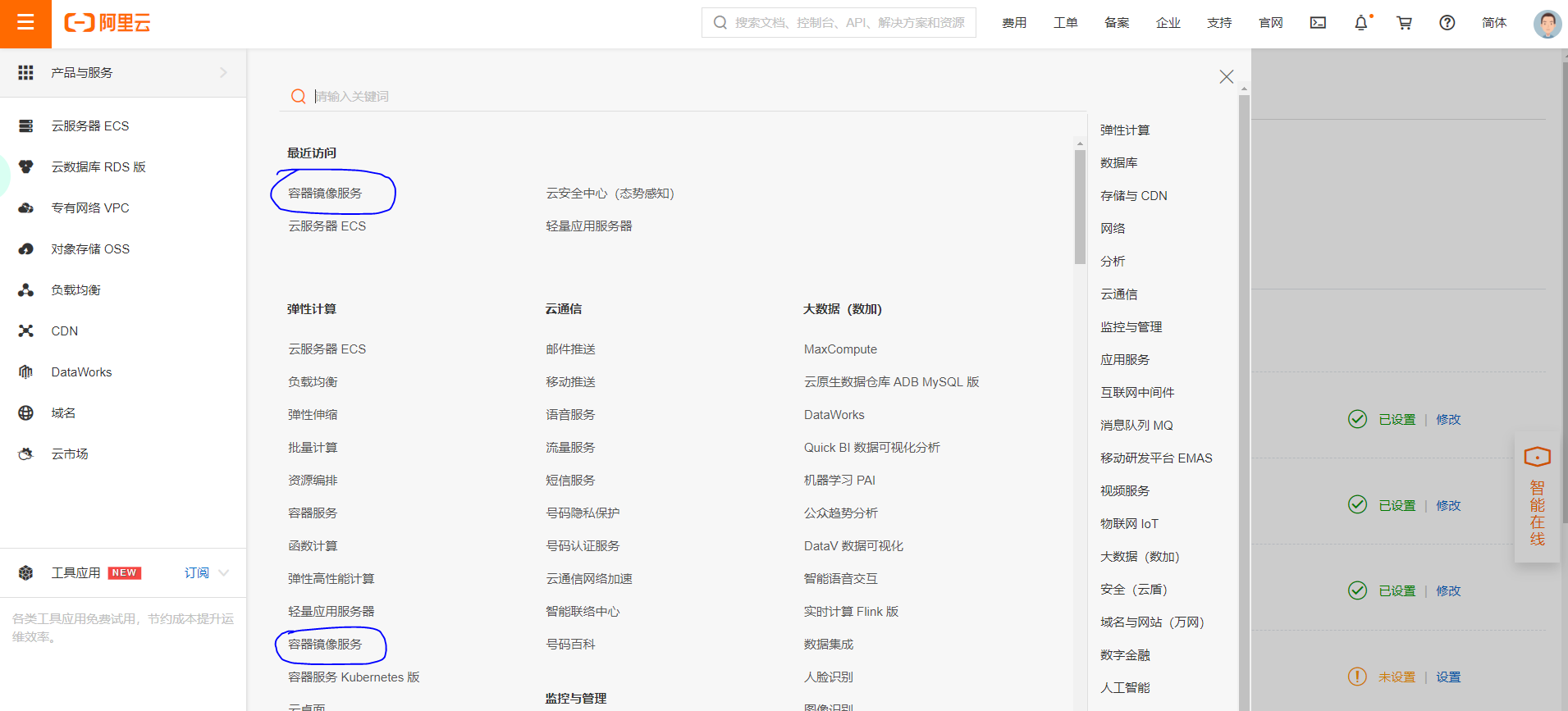The height and width of the screenshot is (711, 1568).
Task: Jump to 人工智能 category
Action: 1125,688
